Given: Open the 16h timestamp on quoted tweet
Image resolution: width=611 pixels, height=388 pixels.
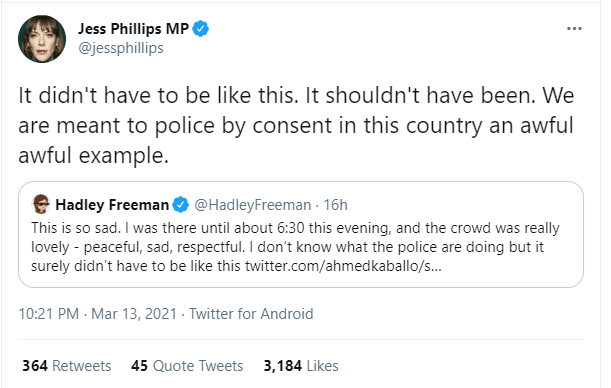Looking at the screenshot, I should [336, 205].
